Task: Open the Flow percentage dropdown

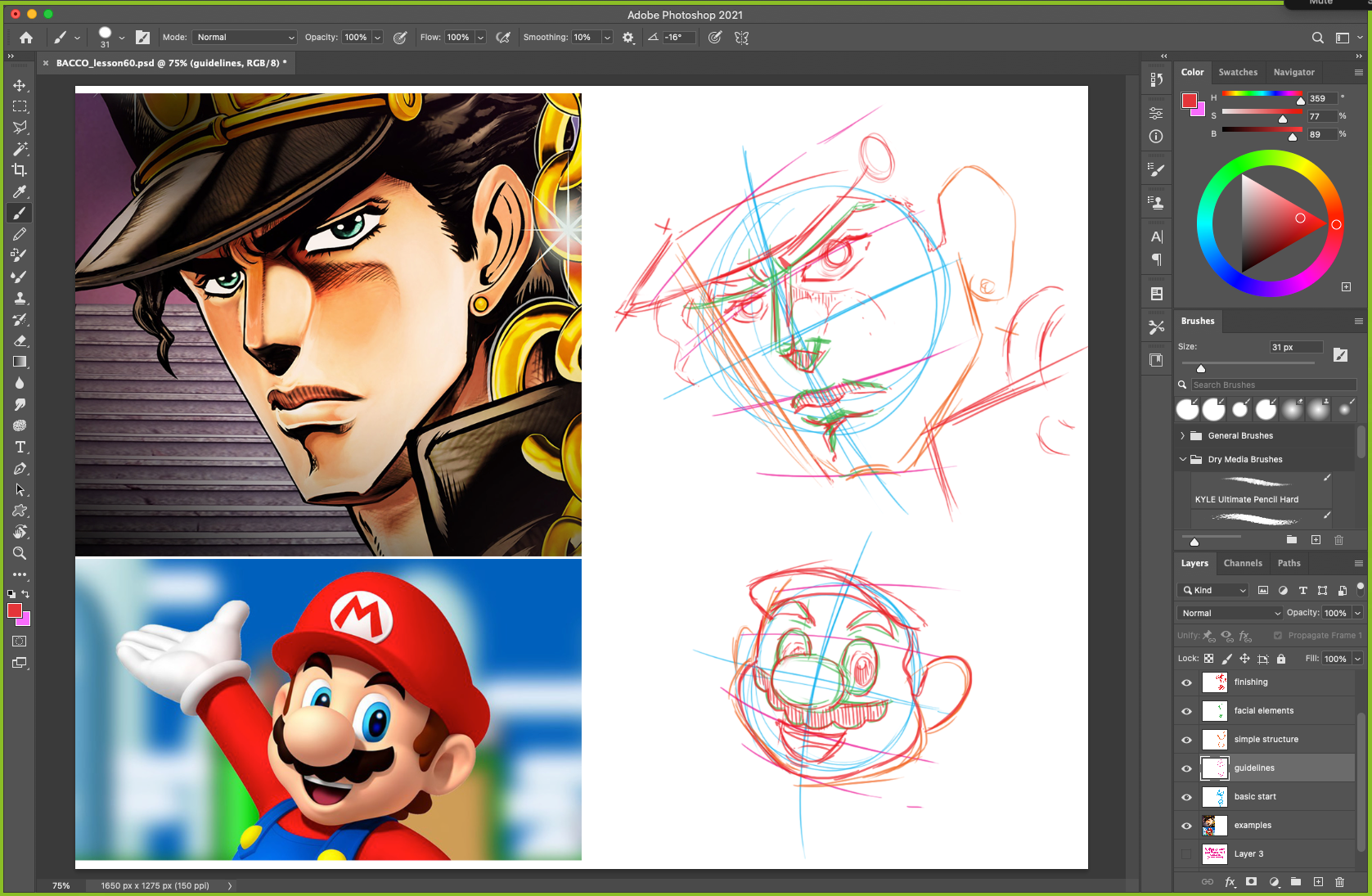Action: pos(480,38)
